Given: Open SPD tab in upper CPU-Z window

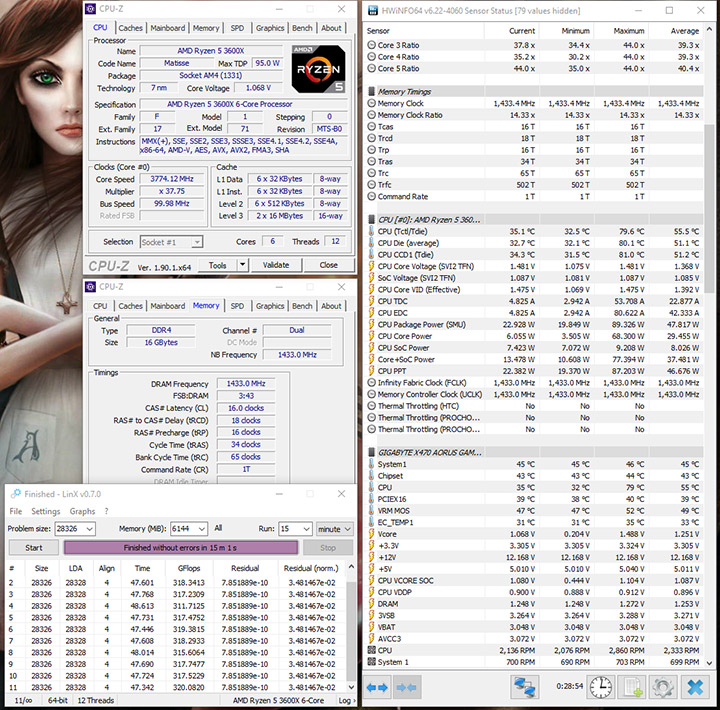Looking at the screenshot, I should point(237,28).
